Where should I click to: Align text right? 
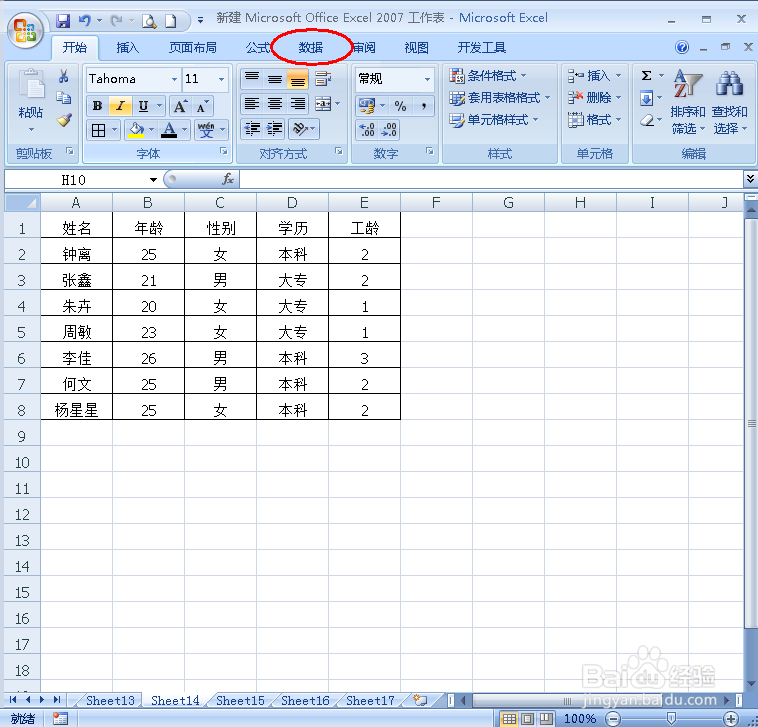[x=297, y=103]
